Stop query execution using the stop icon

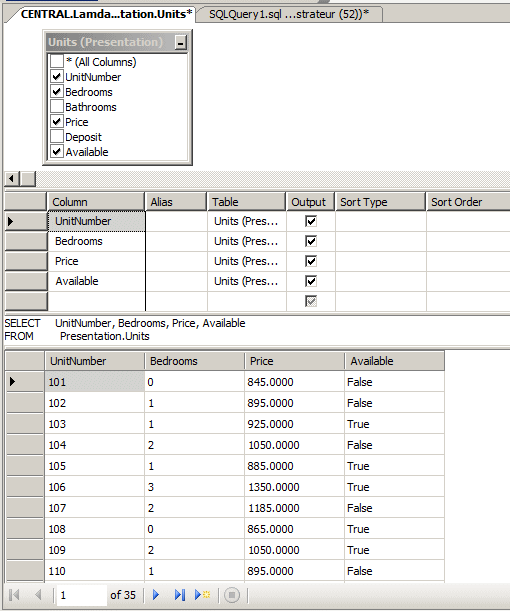coord(232,595)
